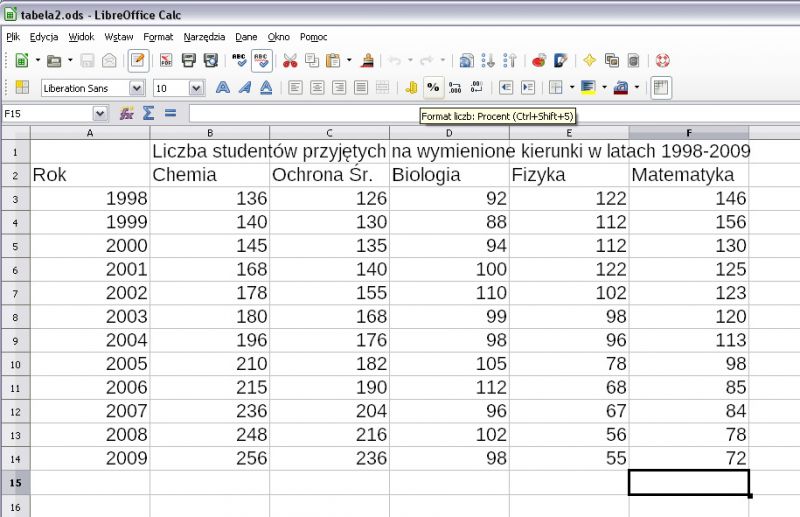800x517 pixels.
Task: Click the percent number format button
Action: click(x=433, y=88)
